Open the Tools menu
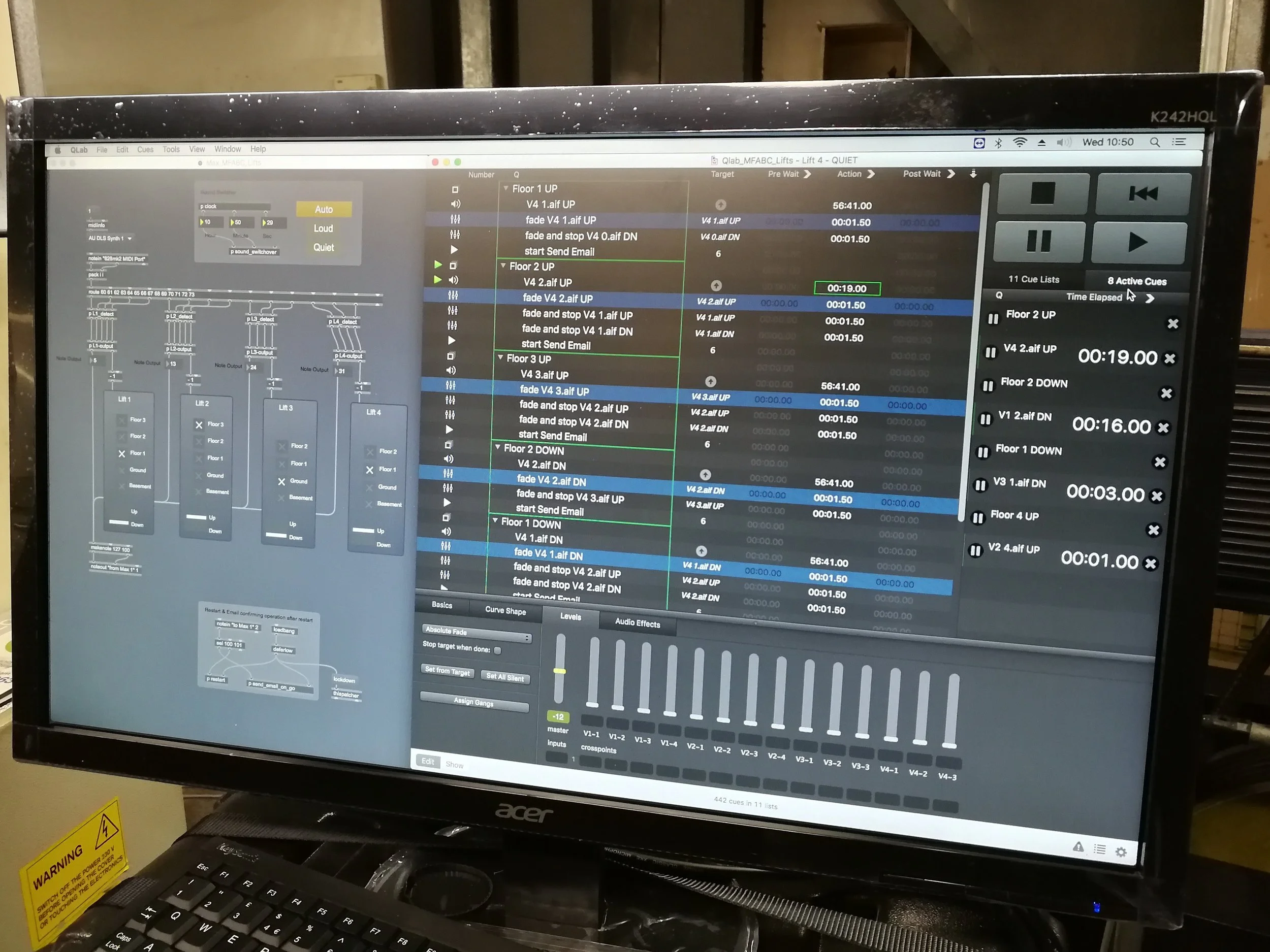Screen dimensions: 1270x952 (x=171, y=149)
